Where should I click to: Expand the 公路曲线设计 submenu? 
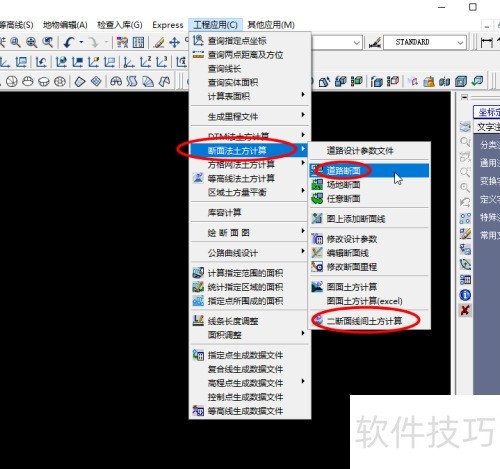(x=250, y=253)
